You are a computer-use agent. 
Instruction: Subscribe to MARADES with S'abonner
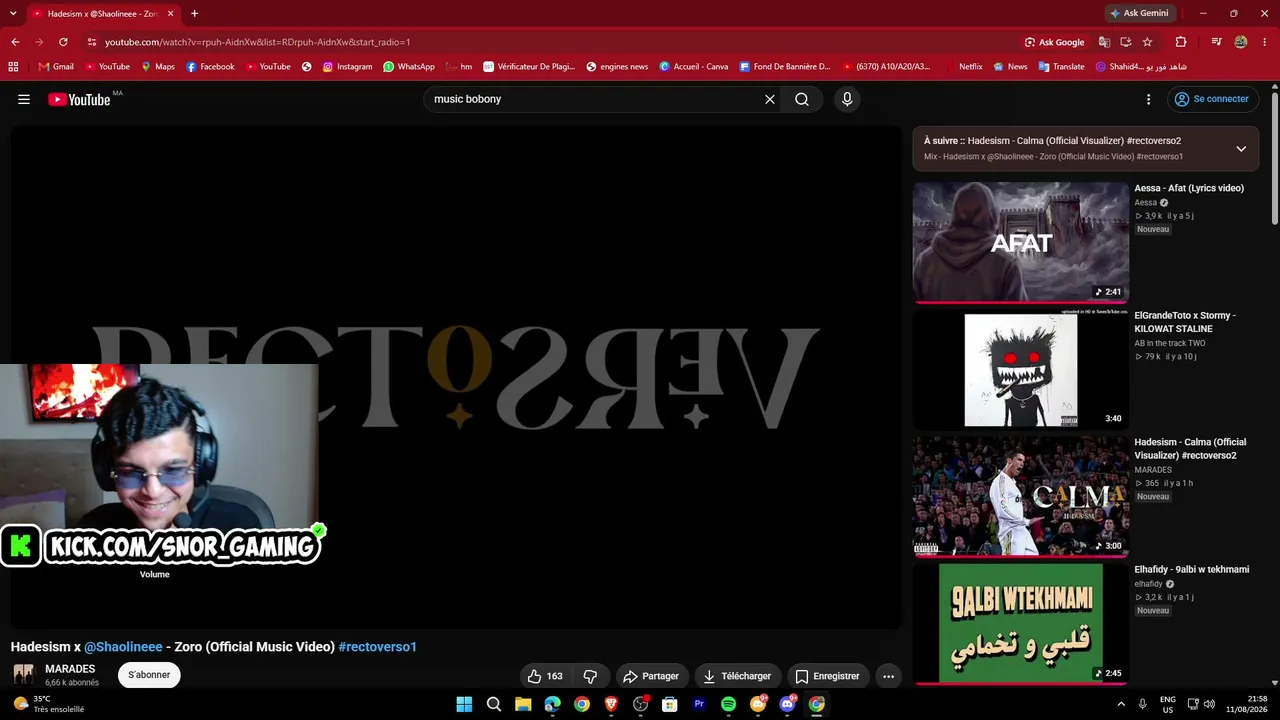click(149, 675)
